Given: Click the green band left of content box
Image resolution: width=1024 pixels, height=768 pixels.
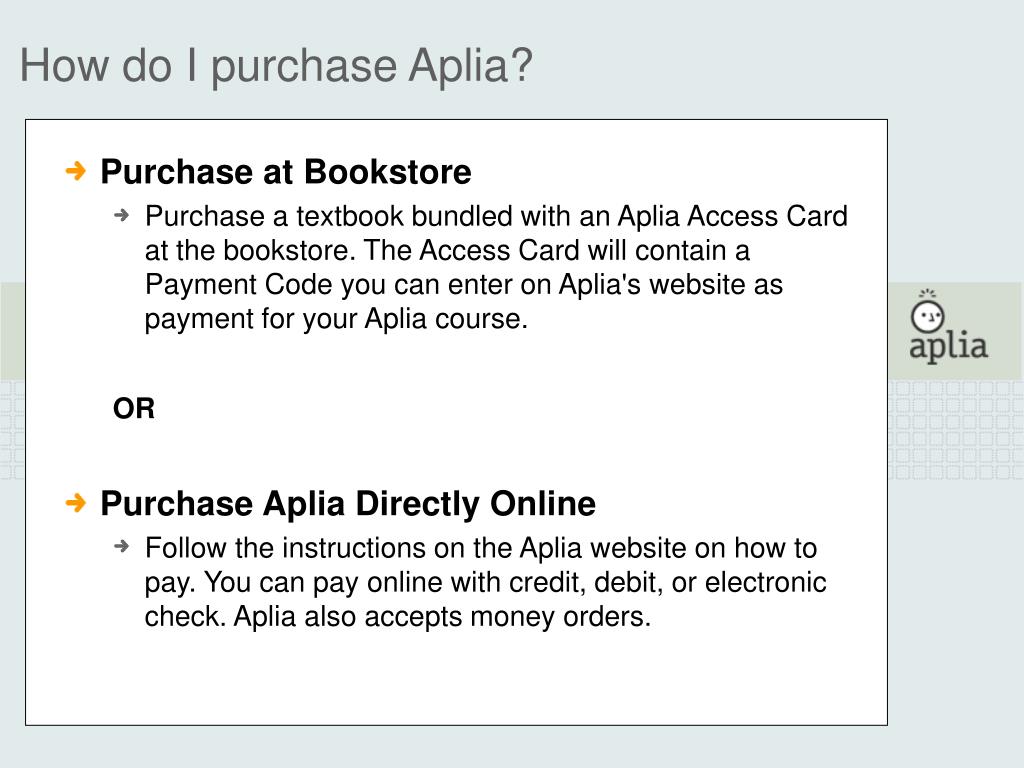Looking at the screenshot, I should pyautogui.click(x=12, y=331).
